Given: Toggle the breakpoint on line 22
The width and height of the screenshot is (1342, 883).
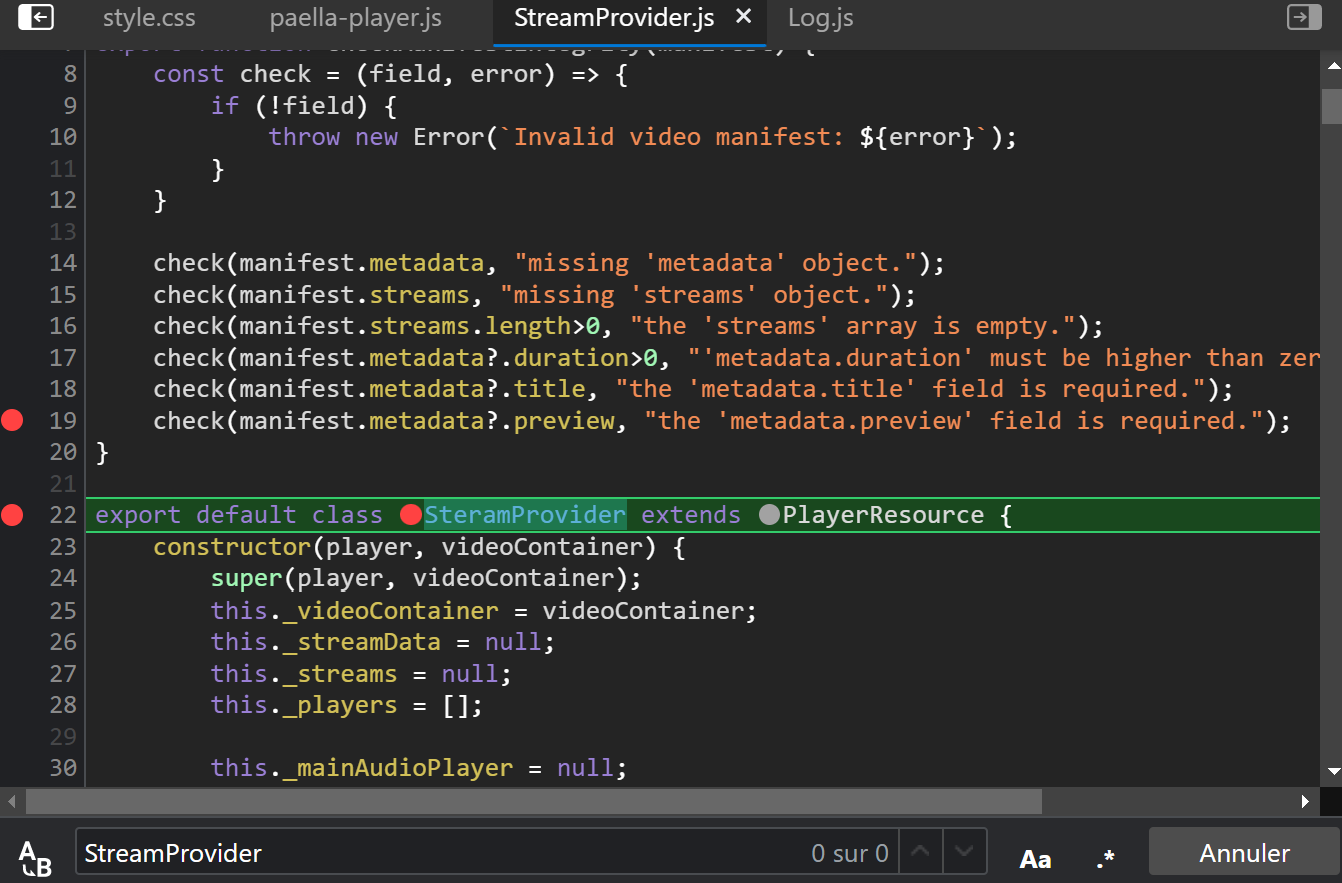Looking at the screenshot, I should 13,516.
